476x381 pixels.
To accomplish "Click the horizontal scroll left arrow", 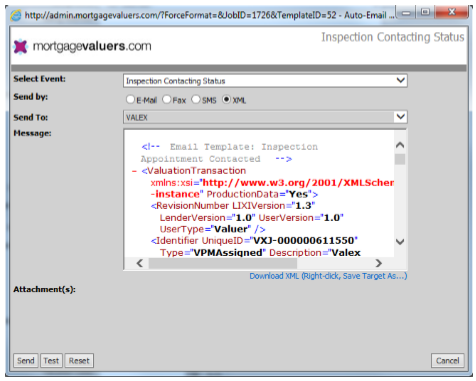I will click(140, 263).
